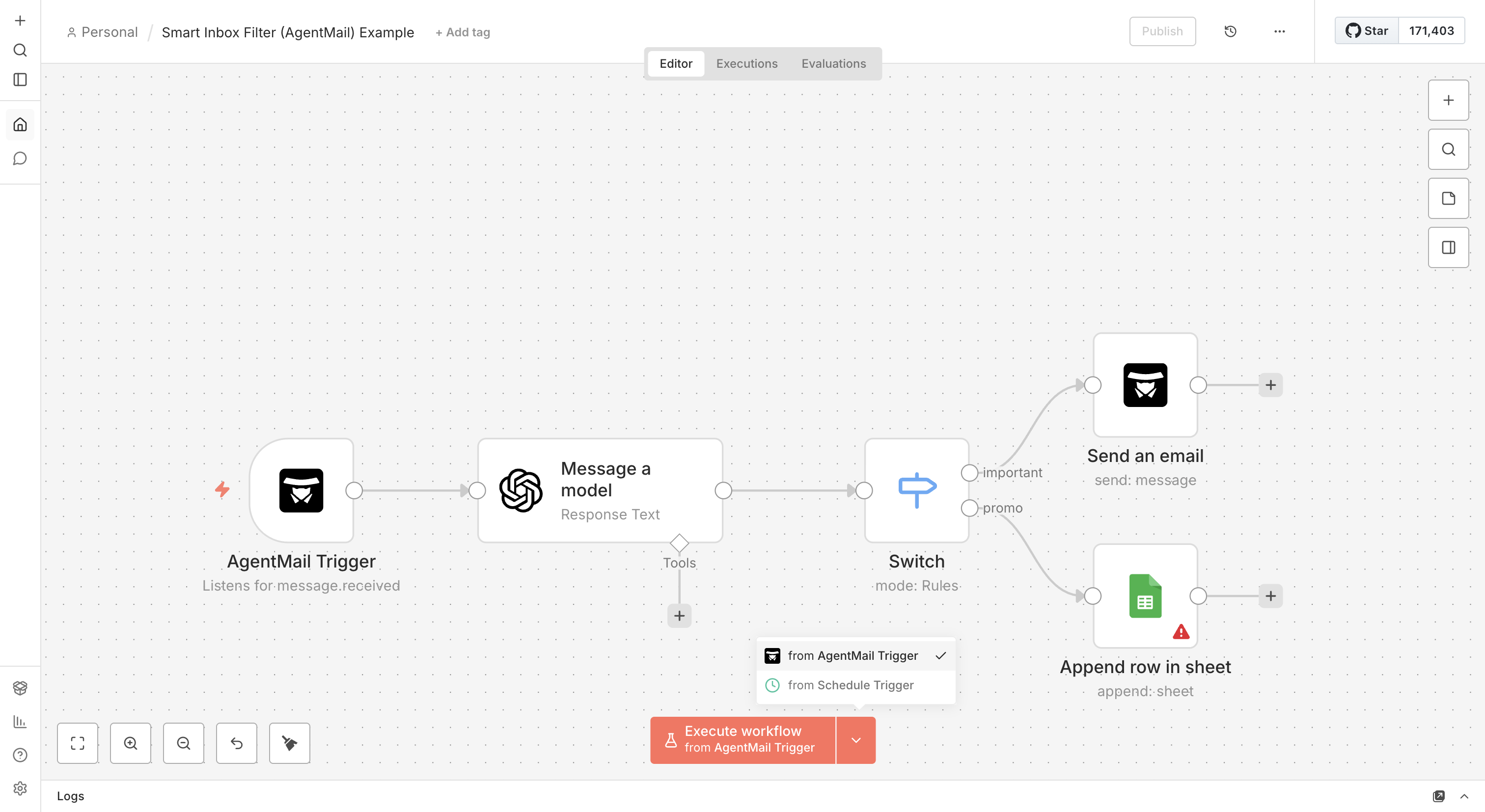Choose from AgentMail Trigger option
This screenshot has height=812, width=1485.
point(855,655)
